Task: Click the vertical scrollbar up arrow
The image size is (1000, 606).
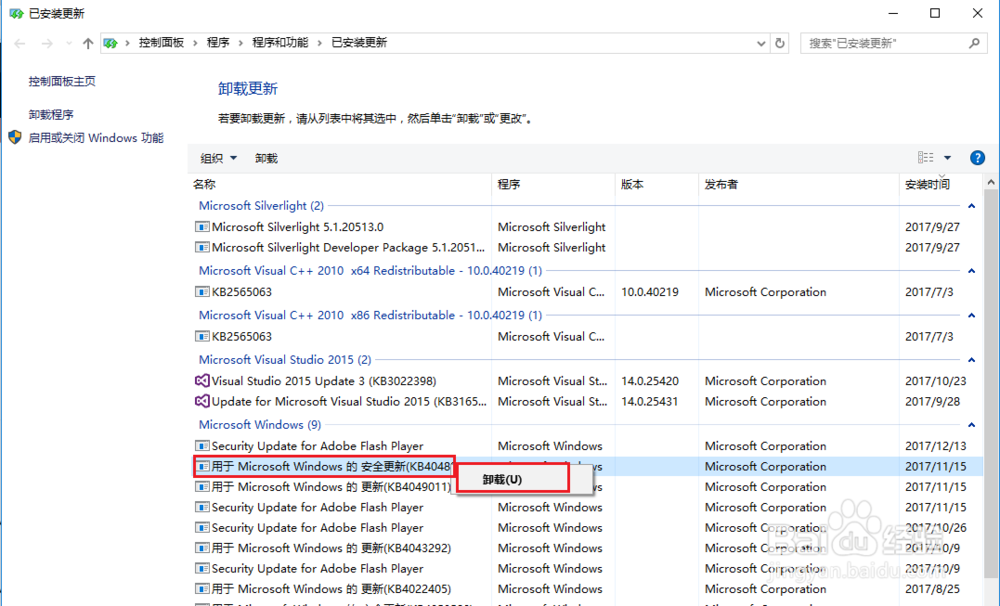Action: click(x=990, y=182)
